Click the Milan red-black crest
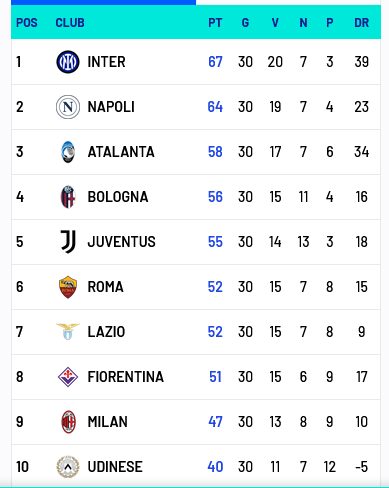 68,422
